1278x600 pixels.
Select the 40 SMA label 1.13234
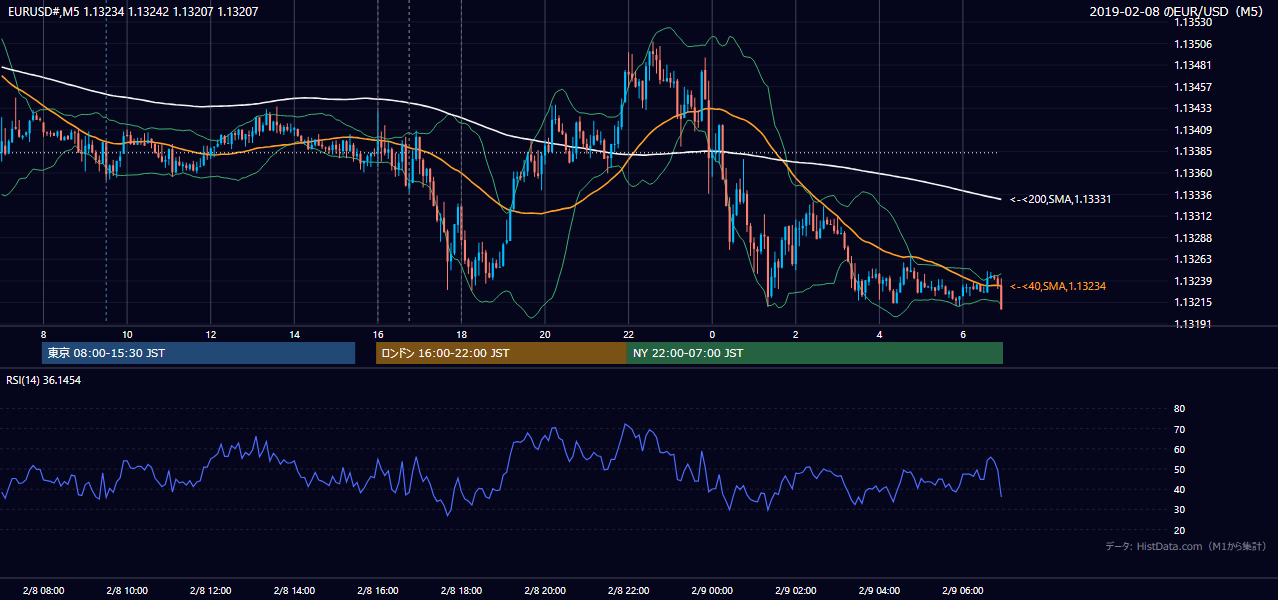point(1058,286)
